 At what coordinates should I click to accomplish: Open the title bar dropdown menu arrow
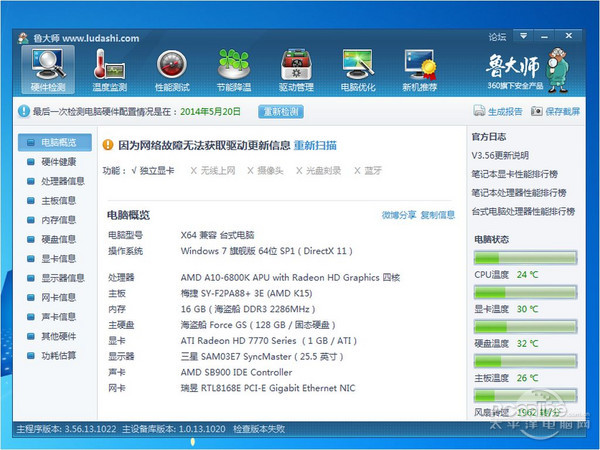pyautogui.click(x=523, y=36)
